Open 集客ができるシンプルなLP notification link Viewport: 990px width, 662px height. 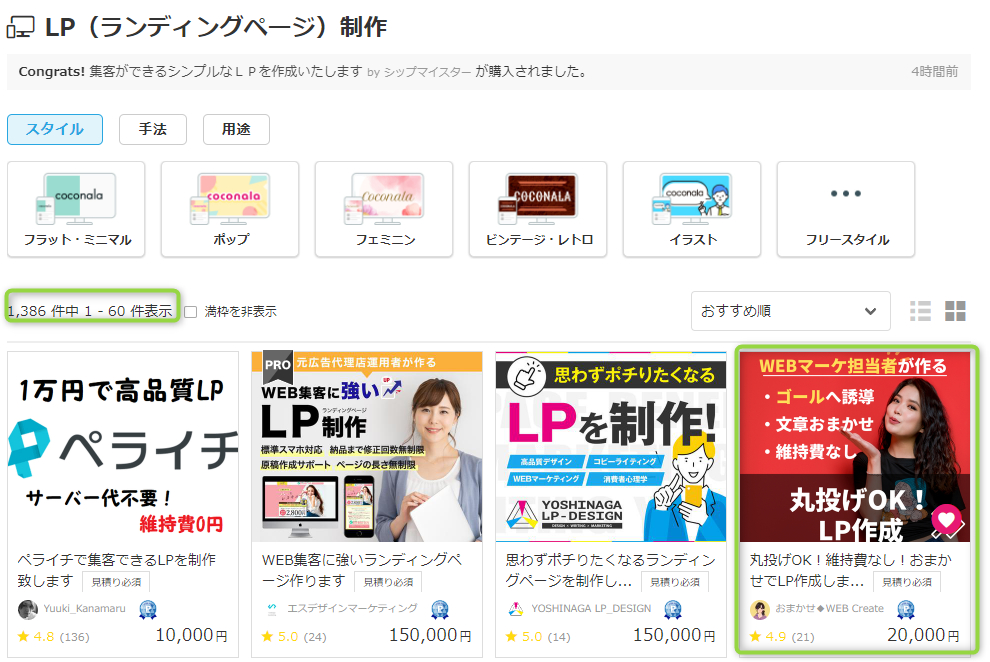pos(226,71)
